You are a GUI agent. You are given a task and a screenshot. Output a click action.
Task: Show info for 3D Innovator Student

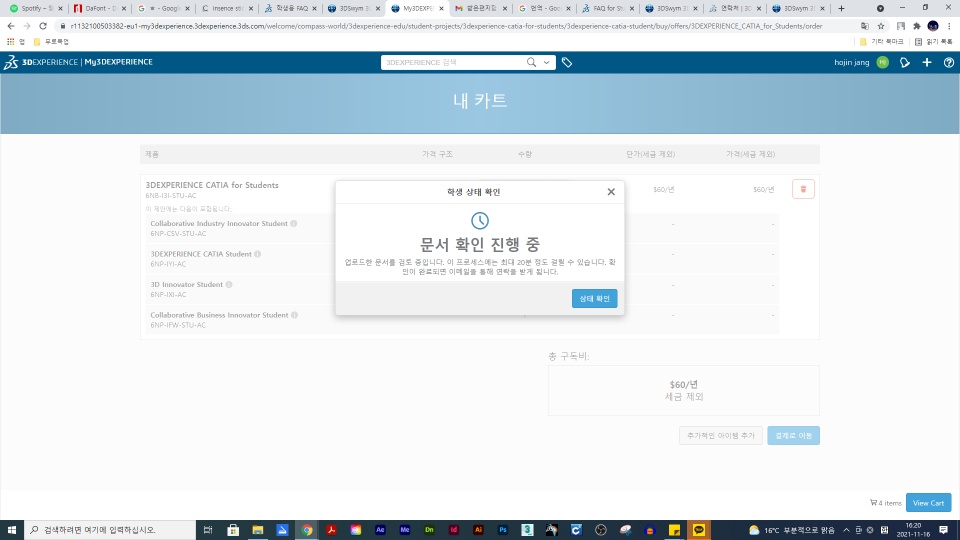(x=229, y=285)
